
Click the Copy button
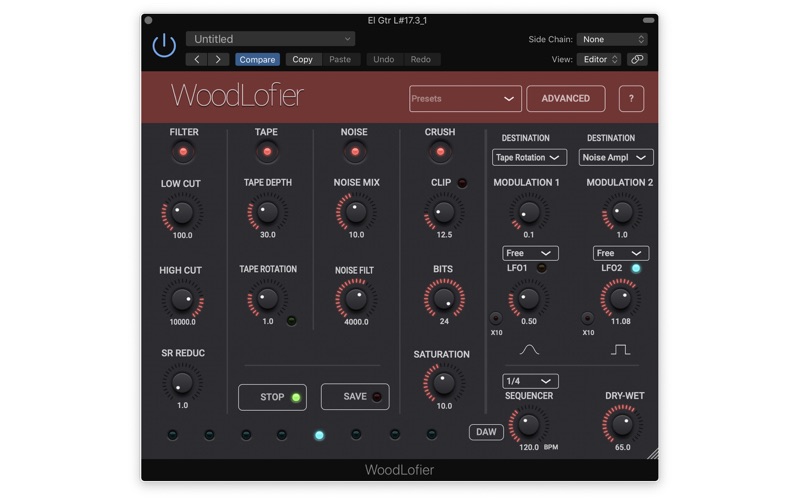pos(303,59)
